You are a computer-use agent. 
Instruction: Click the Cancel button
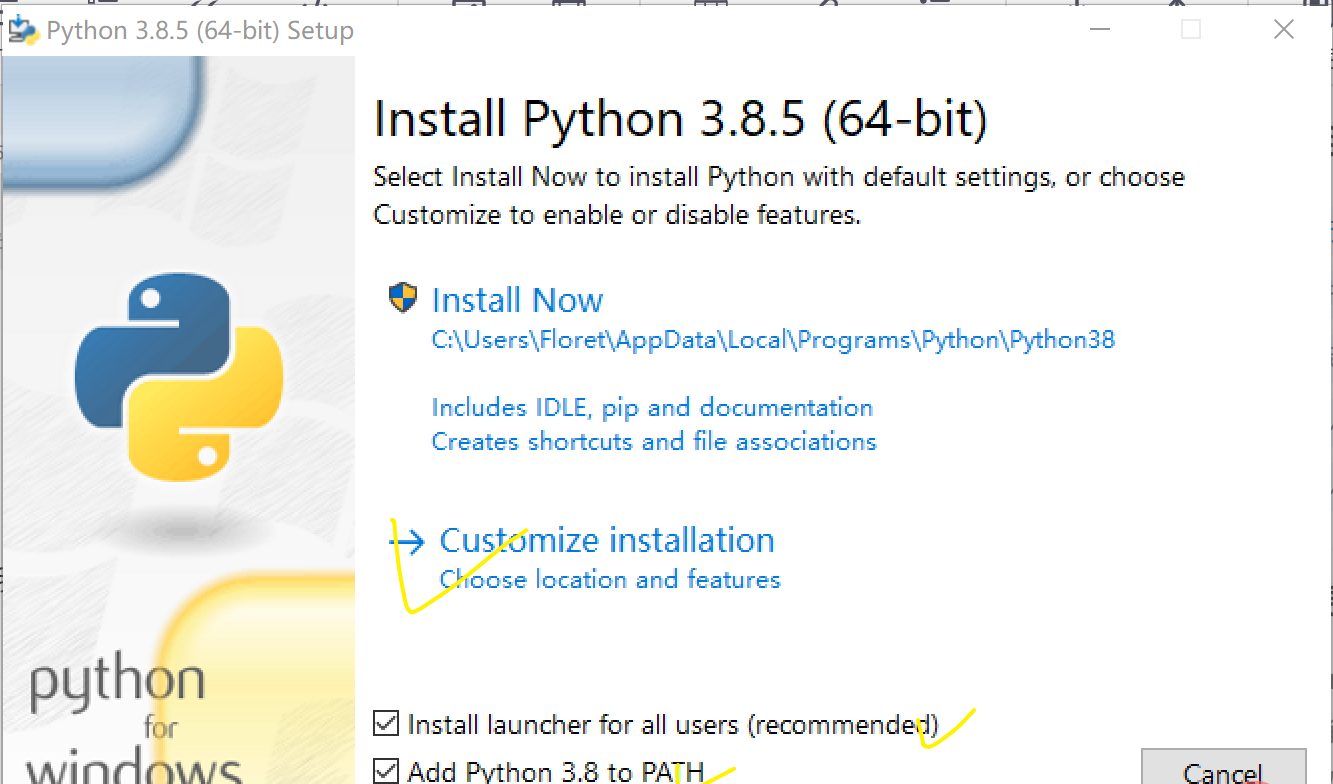tap(1223, 768)
